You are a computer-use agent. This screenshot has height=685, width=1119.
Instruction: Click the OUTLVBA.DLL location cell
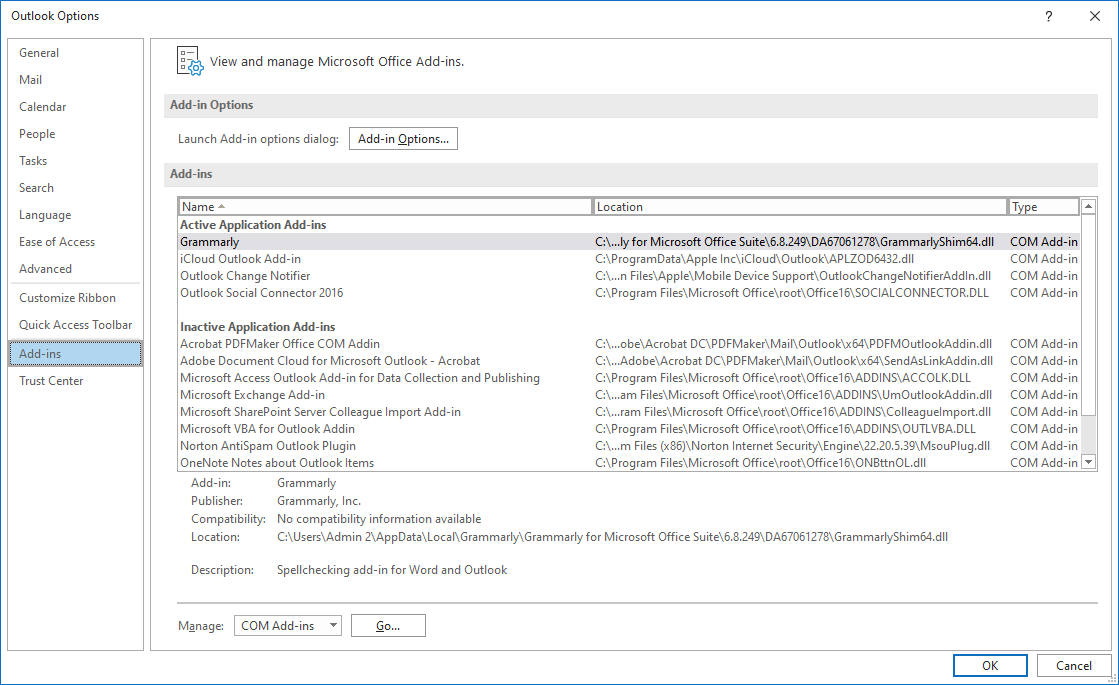785,429
